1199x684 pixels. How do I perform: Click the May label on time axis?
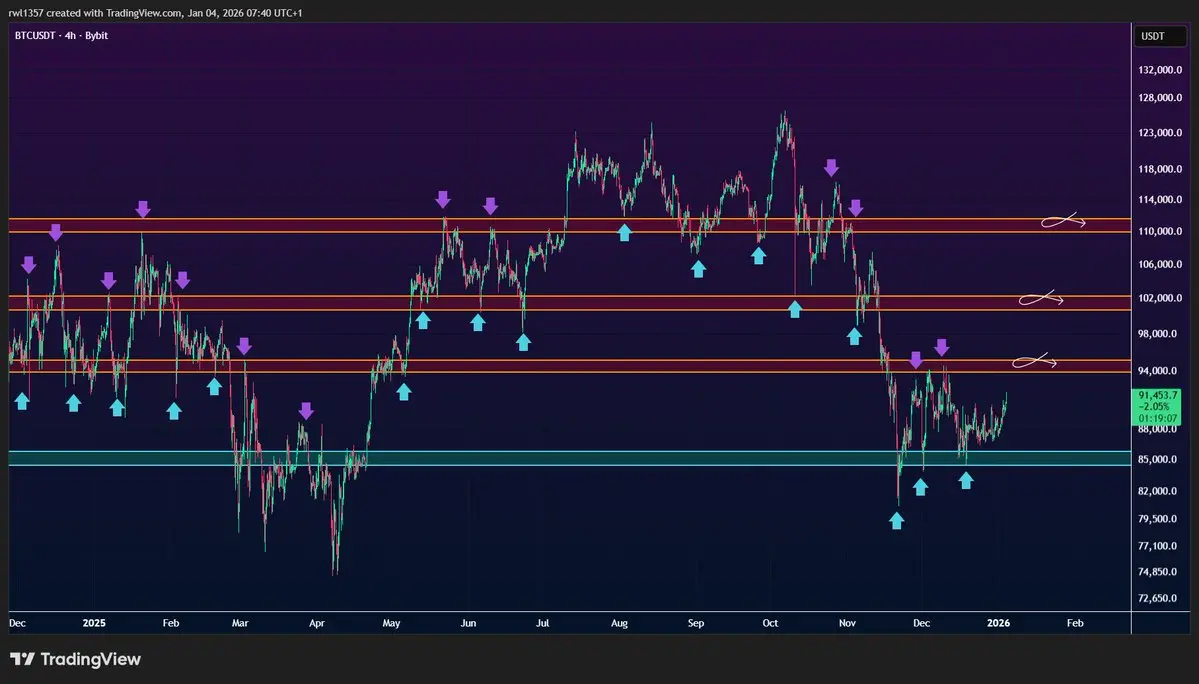click(x=392, y=624)
